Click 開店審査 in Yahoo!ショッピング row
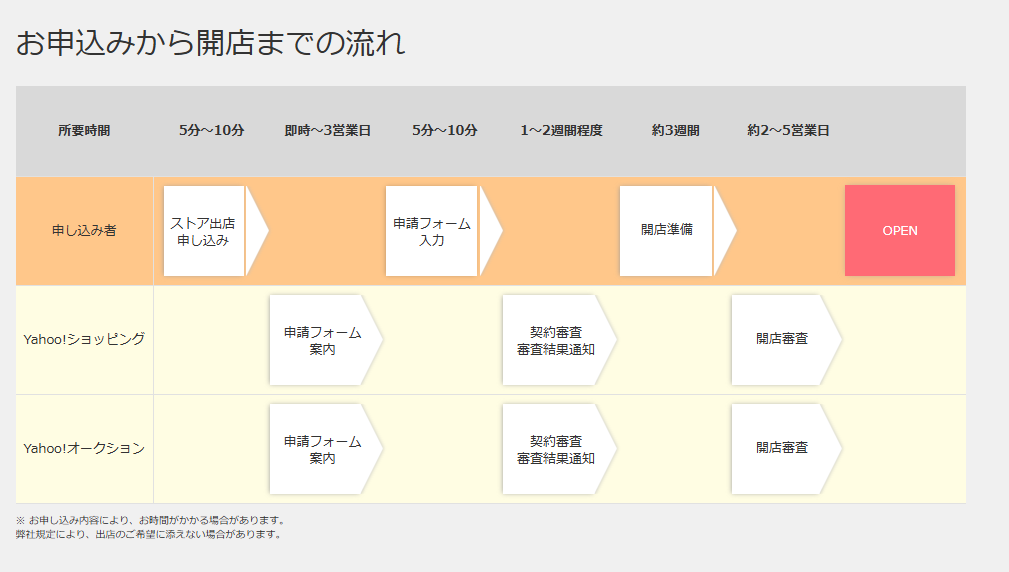This screenshot has height=572, width=1009. (786, 340)
